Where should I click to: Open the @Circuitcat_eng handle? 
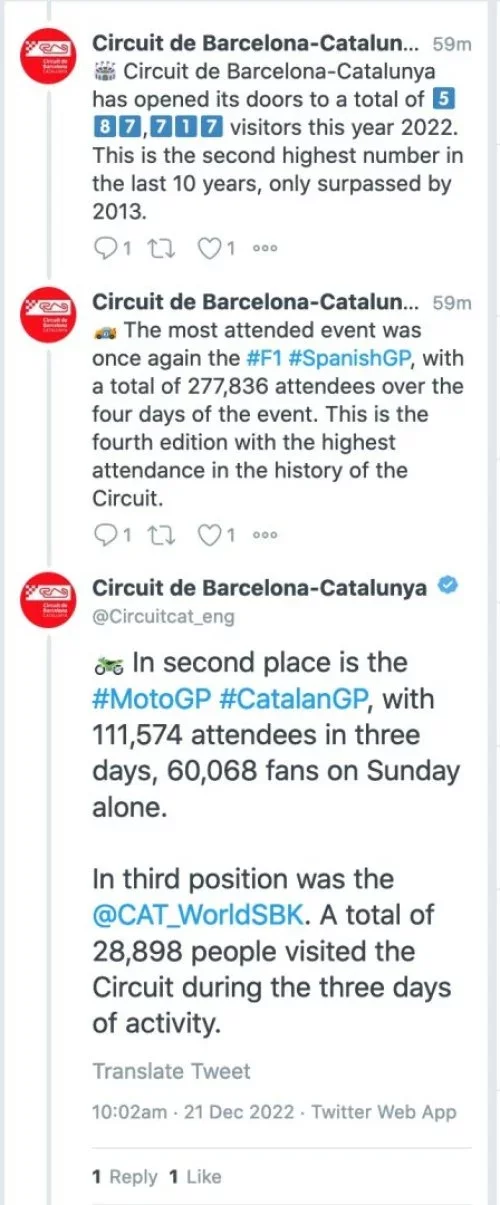point(164,617)
